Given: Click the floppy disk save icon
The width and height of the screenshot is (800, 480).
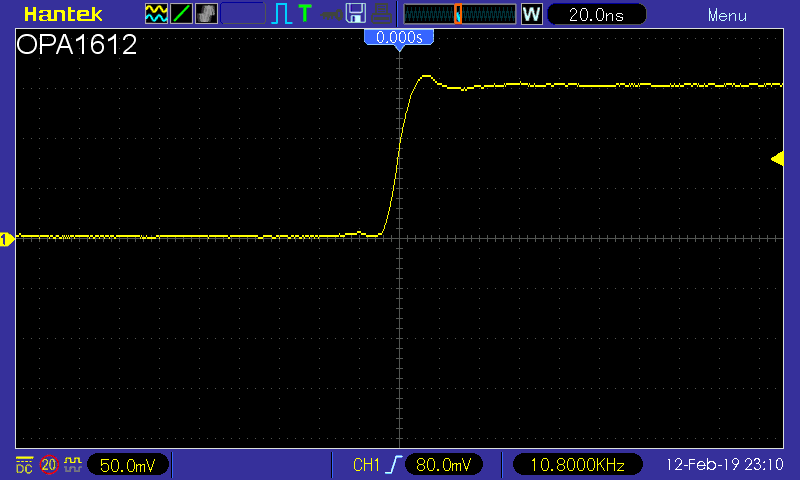Looking at the screenshot, I should pos(356,14).
